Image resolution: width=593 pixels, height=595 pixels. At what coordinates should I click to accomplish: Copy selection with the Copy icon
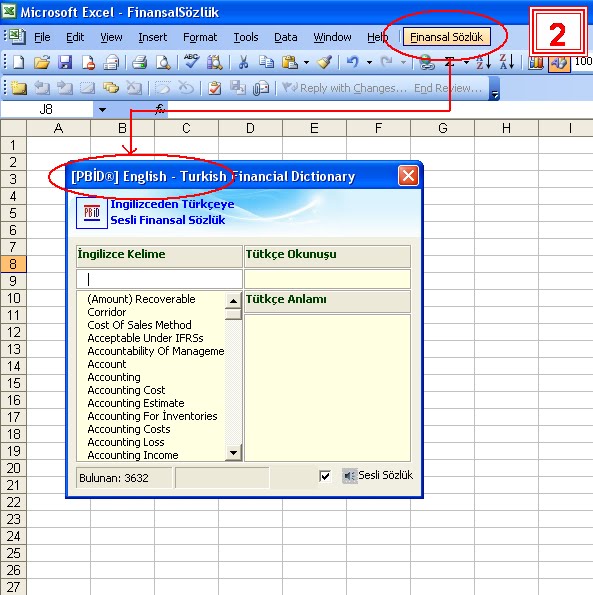coord(266,62)
